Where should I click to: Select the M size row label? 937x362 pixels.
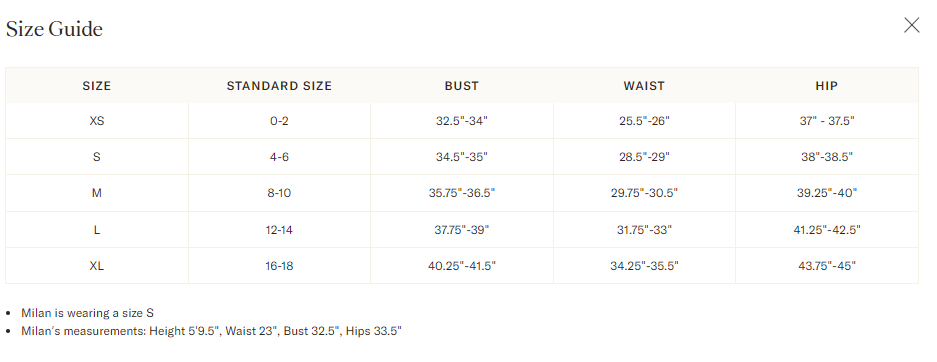pyautogui.click(x=97, y=193)
